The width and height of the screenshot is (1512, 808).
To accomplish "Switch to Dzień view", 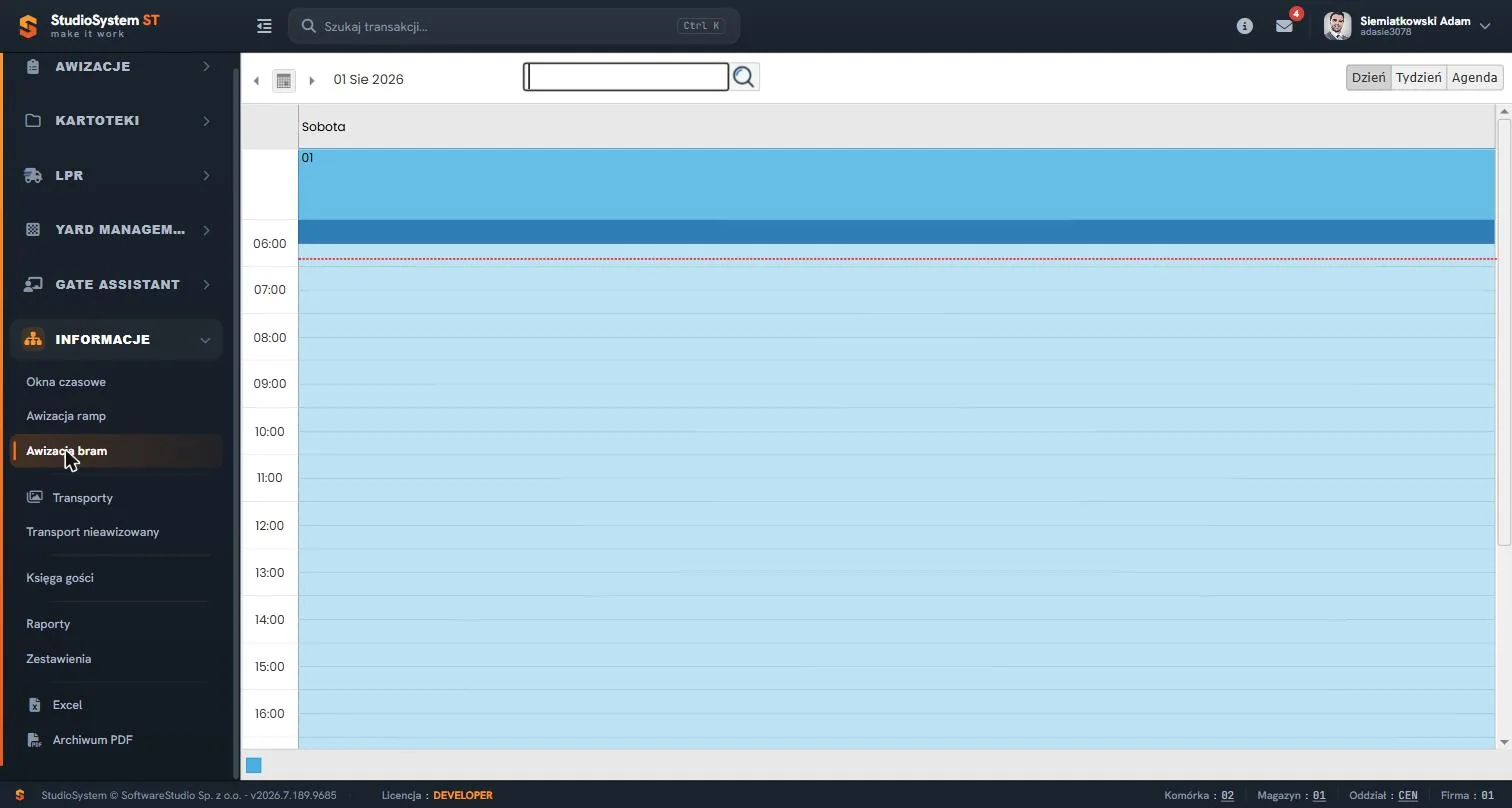I will click(1368, 77).
